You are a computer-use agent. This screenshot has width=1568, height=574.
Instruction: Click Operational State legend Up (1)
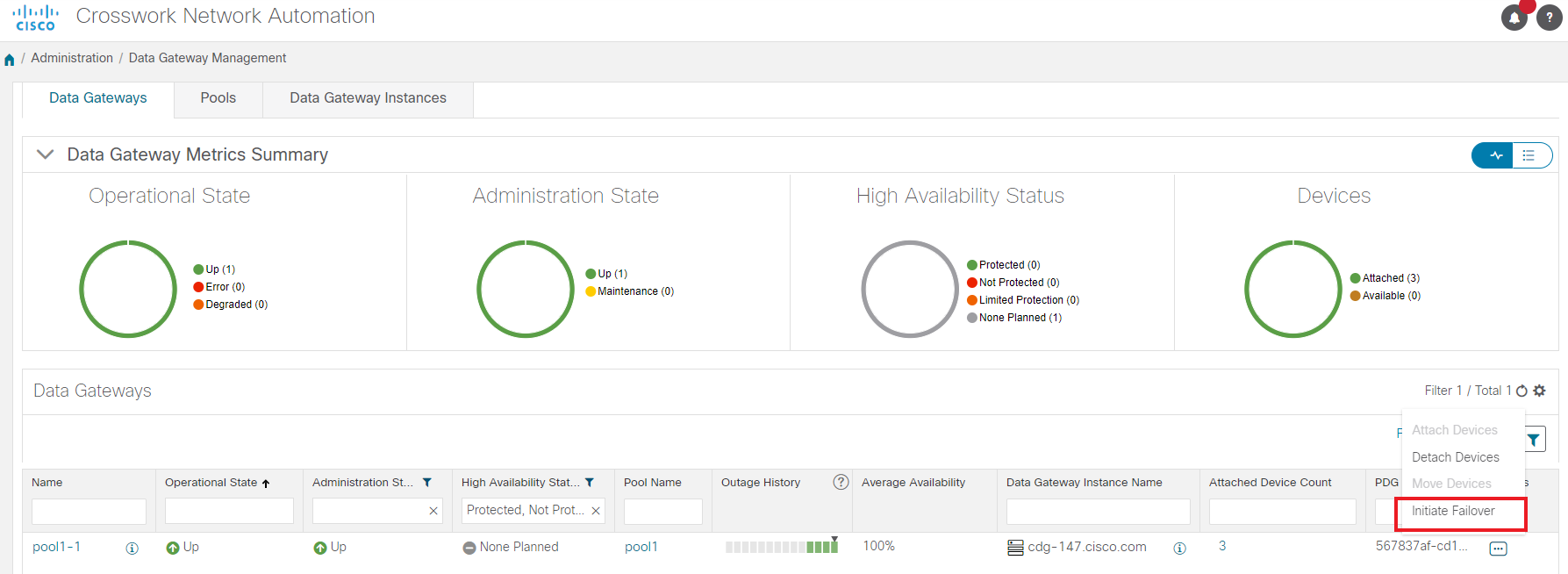point(214,269)
